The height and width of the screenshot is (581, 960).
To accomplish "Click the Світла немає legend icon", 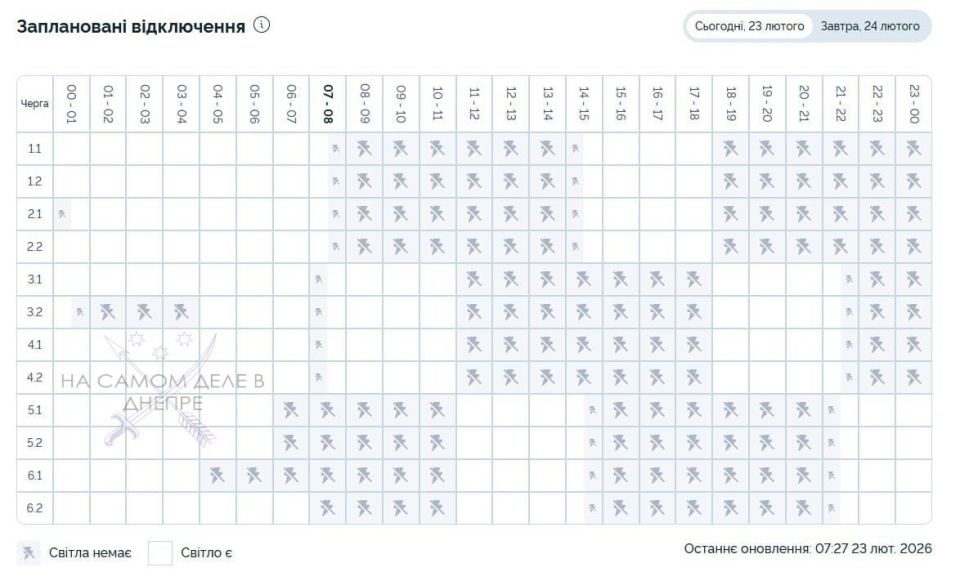I will coord(30,552).
